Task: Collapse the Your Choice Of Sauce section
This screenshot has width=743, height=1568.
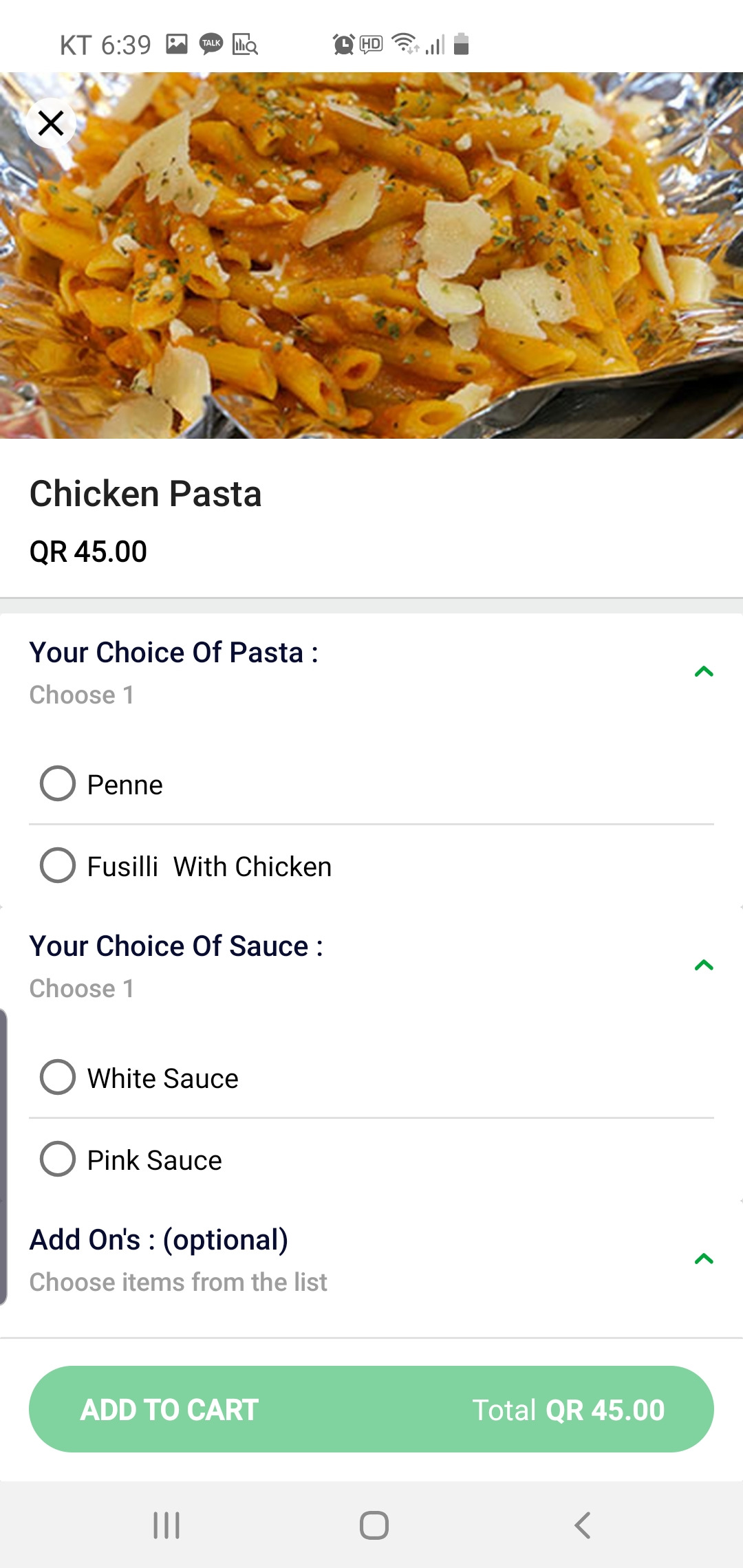Action: pos(704,965)
